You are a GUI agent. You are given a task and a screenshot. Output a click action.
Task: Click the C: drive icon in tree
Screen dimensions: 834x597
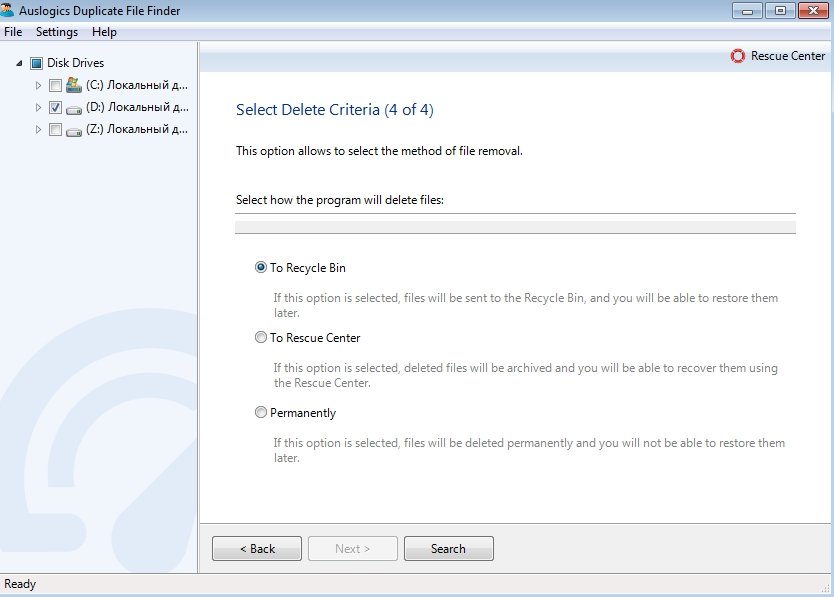(73, 85)
